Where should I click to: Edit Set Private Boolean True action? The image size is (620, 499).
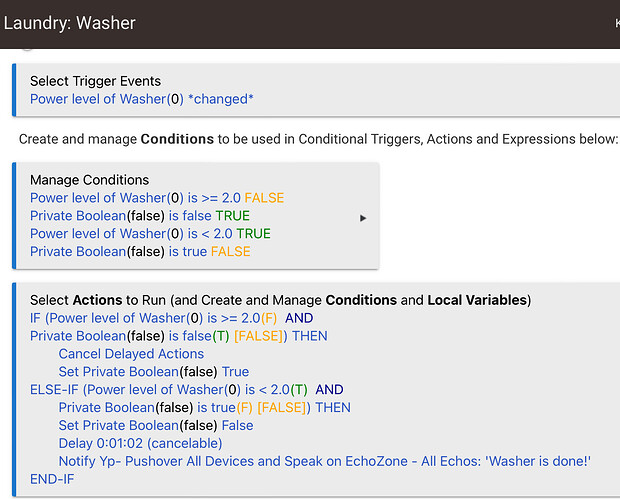click(154, 372)
